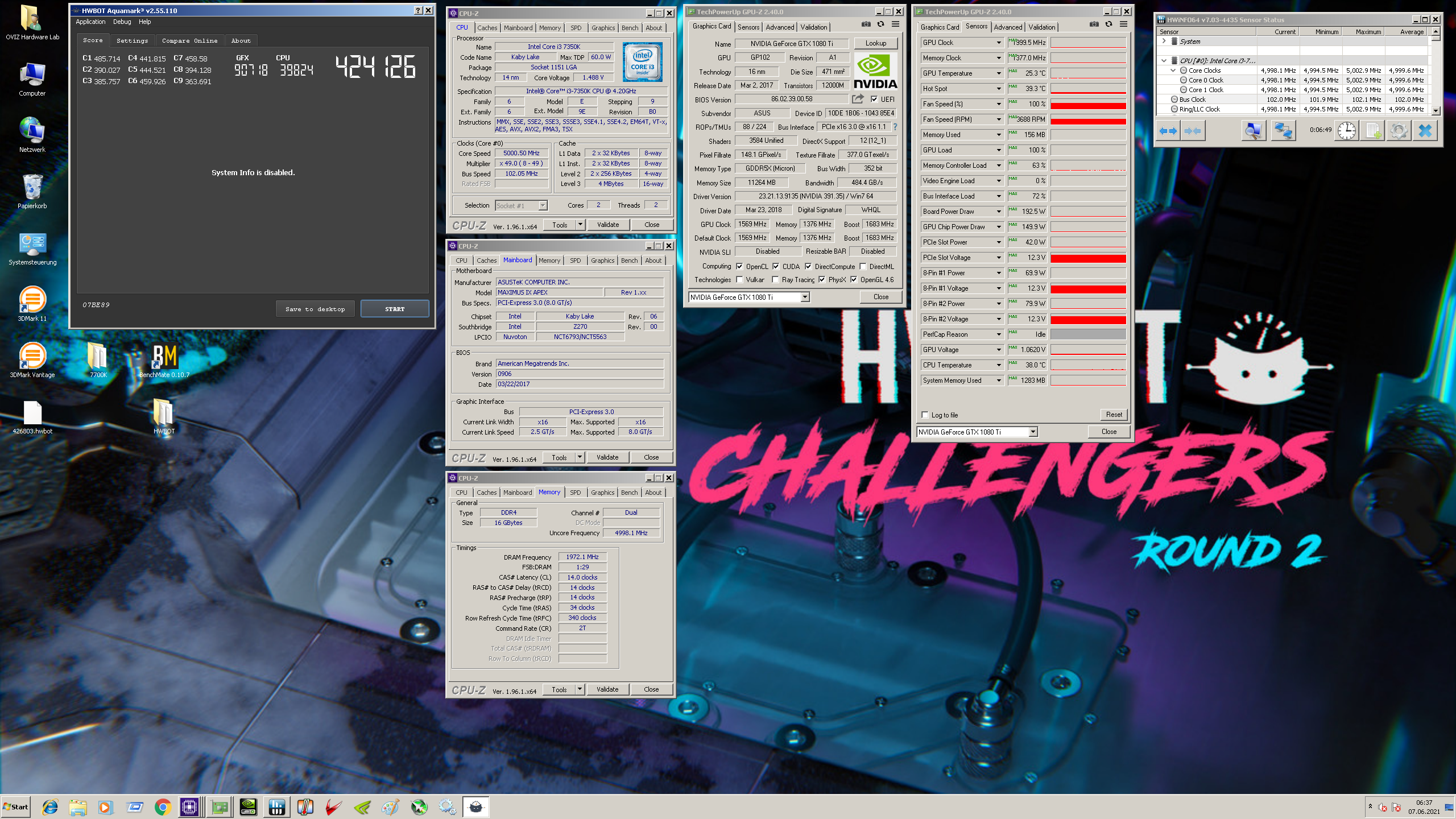1456x819 pixels.
Task: Click the HWiNFO clock reset icon
Action: 1346,131
